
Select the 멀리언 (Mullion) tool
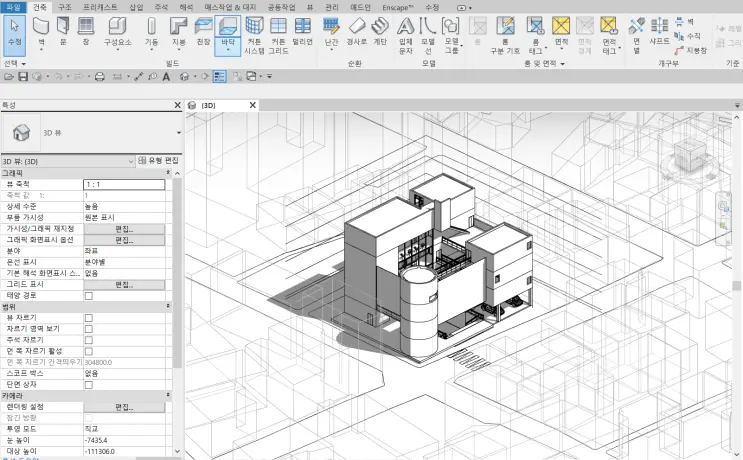(302, 32)
